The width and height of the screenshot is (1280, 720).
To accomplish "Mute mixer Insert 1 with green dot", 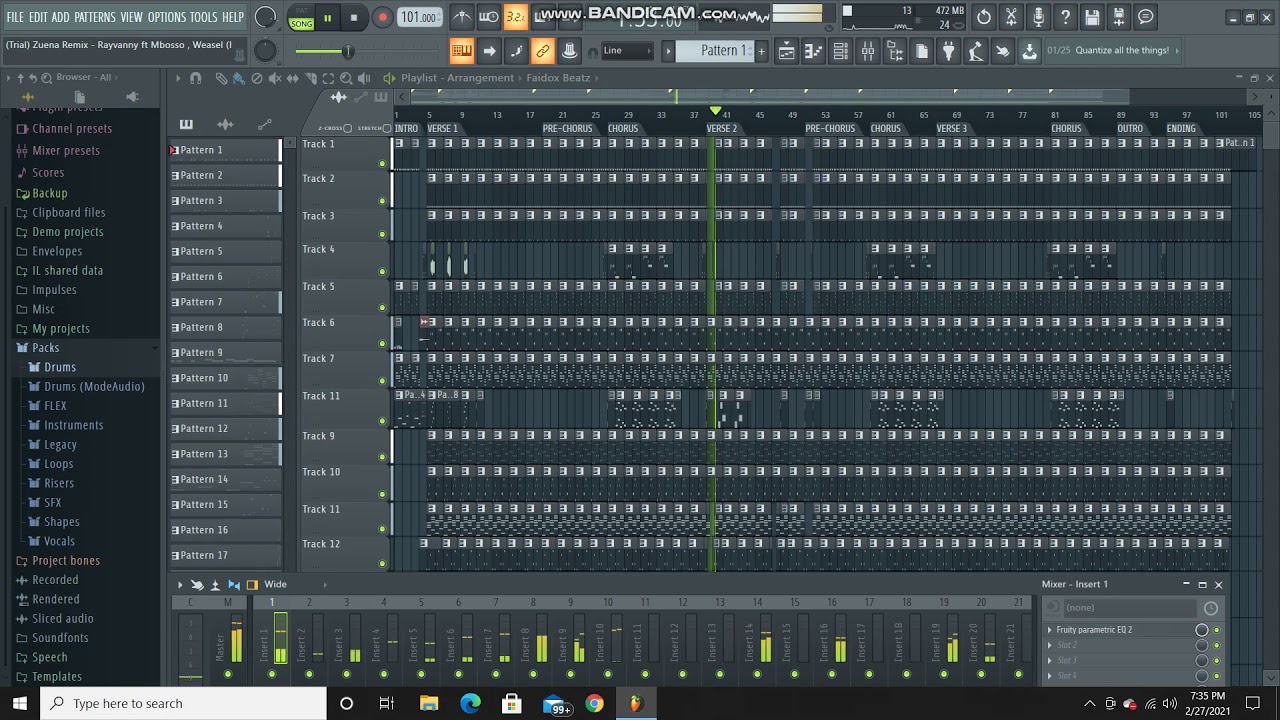I will [x=271, y=674].
